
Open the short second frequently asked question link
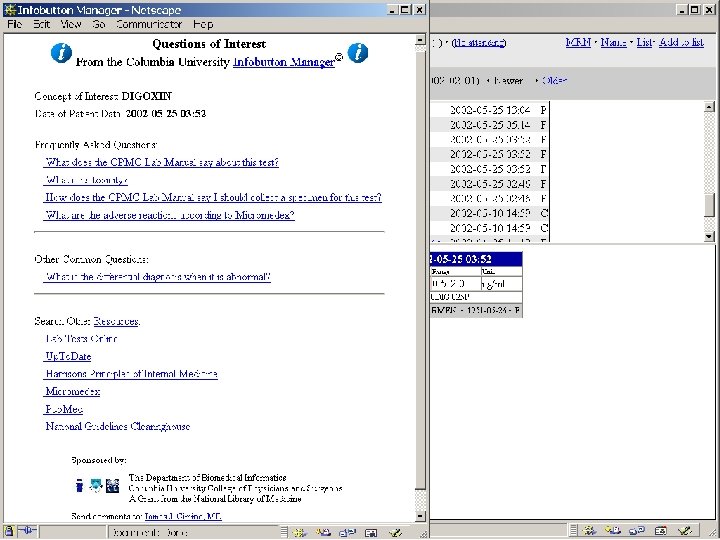click(86, 180)
